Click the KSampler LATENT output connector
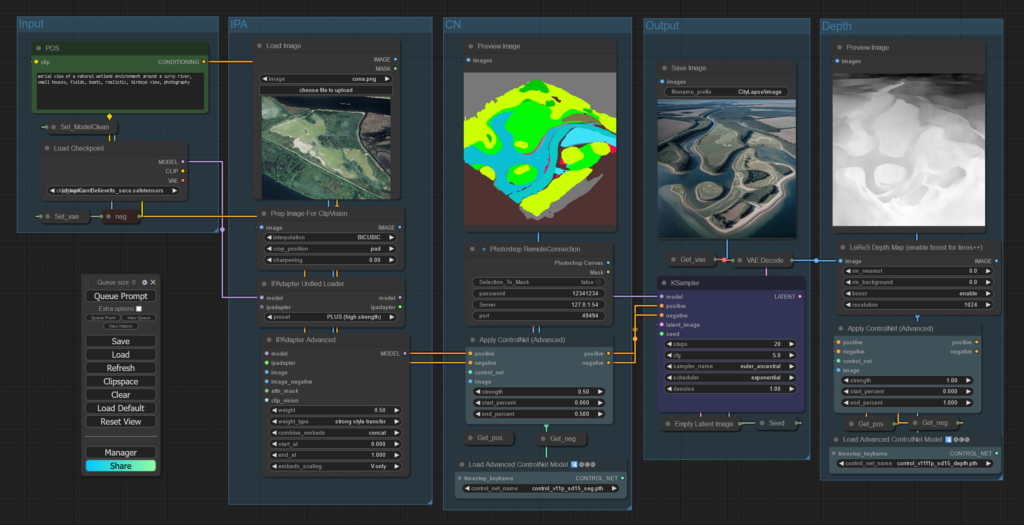 [x=801, y=296]
